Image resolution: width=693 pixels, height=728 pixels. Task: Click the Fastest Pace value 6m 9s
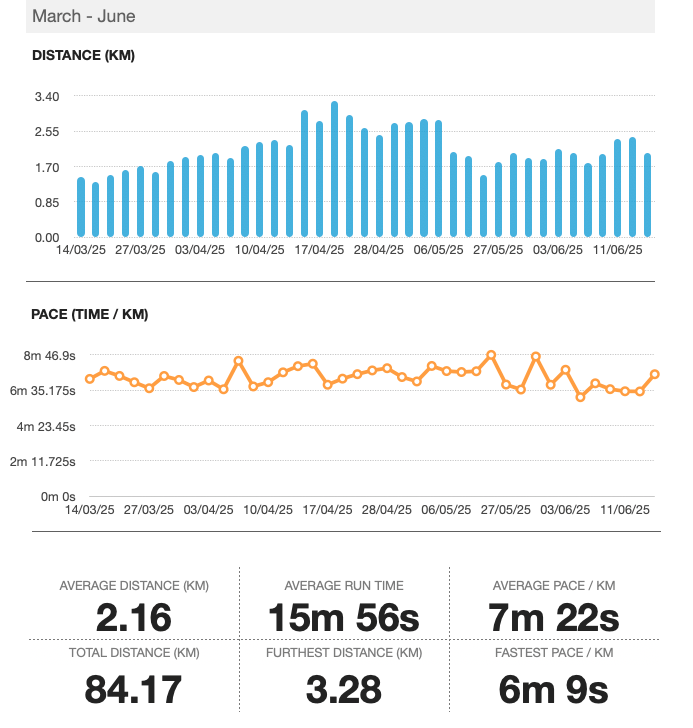point(555,689)
